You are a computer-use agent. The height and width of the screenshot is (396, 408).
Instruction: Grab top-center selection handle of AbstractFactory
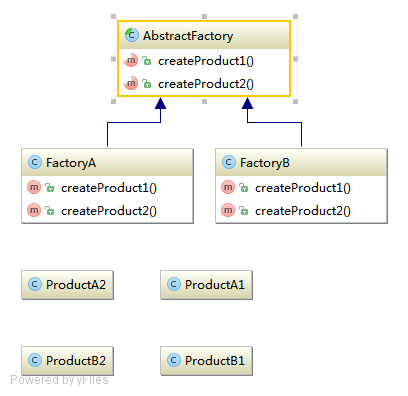click(204, 16)
